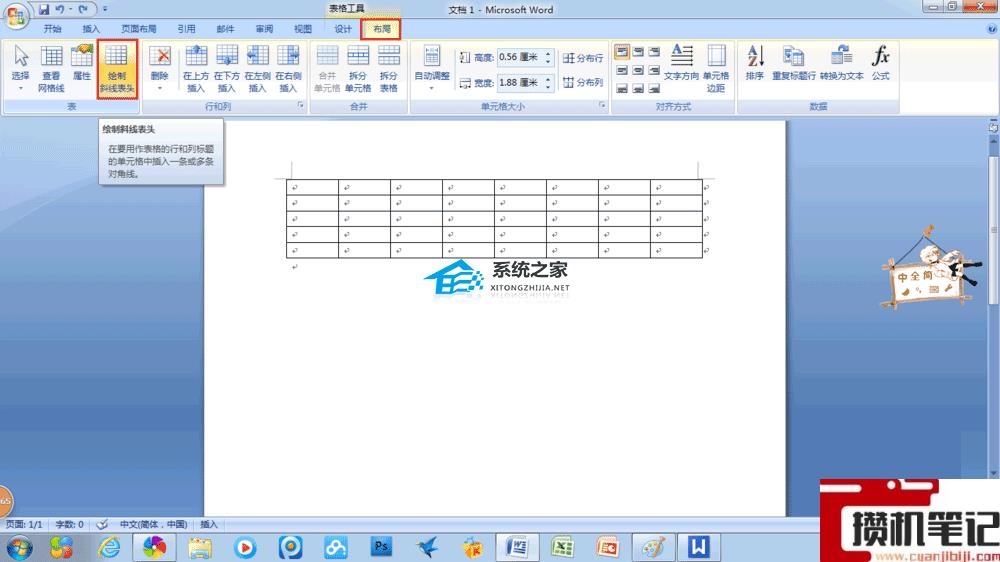Click the proofing check icon in status bar
The image size is (1000, 562).
tap(102, 524)
